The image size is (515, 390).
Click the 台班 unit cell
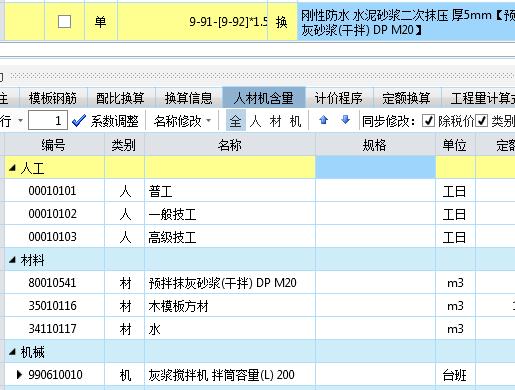[x=455, y=375]
